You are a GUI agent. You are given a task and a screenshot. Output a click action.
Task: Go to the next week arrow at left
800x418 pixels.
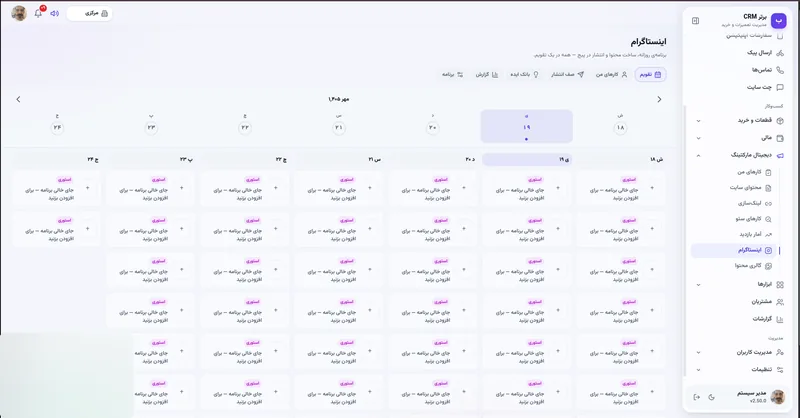pos(18,99)
